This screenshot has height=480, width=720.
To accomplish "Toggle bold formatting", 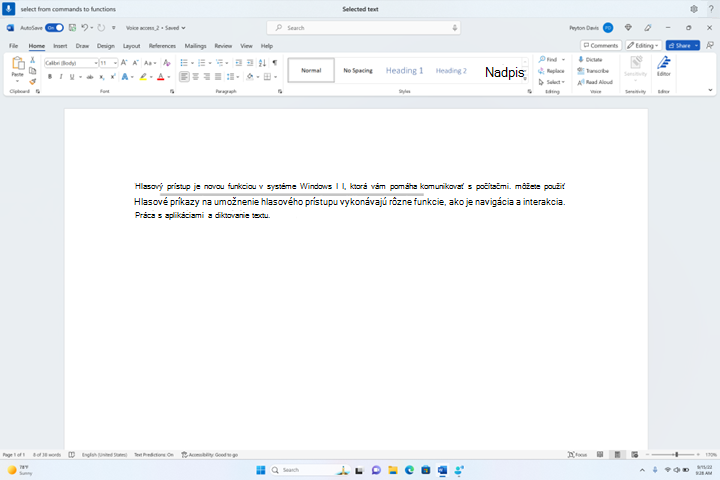I will tap(50, 77).
